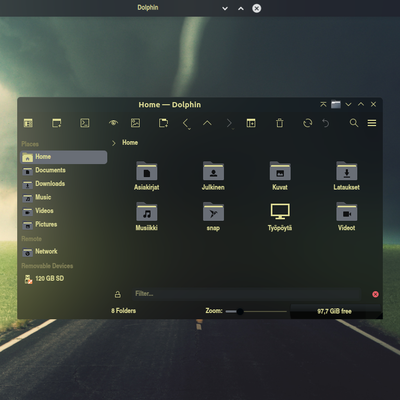Go back with the left arrow
Image resolution: width=400 pixels, height=400 pixels.
point(186,123)
